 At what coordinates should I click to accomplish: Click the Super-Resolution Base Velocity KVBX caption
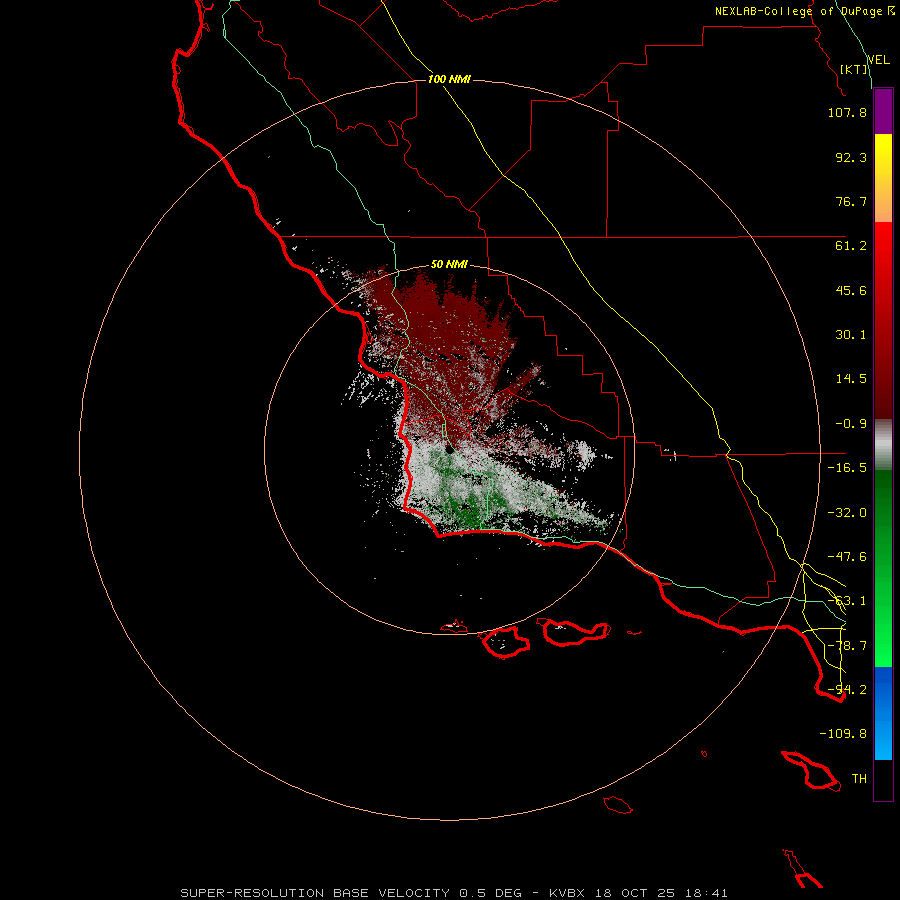coord(454,893)
